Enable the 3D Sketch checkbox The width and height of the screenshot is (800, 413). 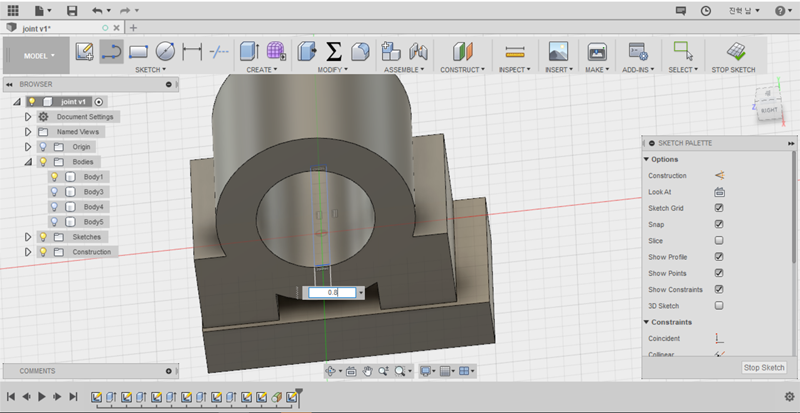click(x=719, y=305)
